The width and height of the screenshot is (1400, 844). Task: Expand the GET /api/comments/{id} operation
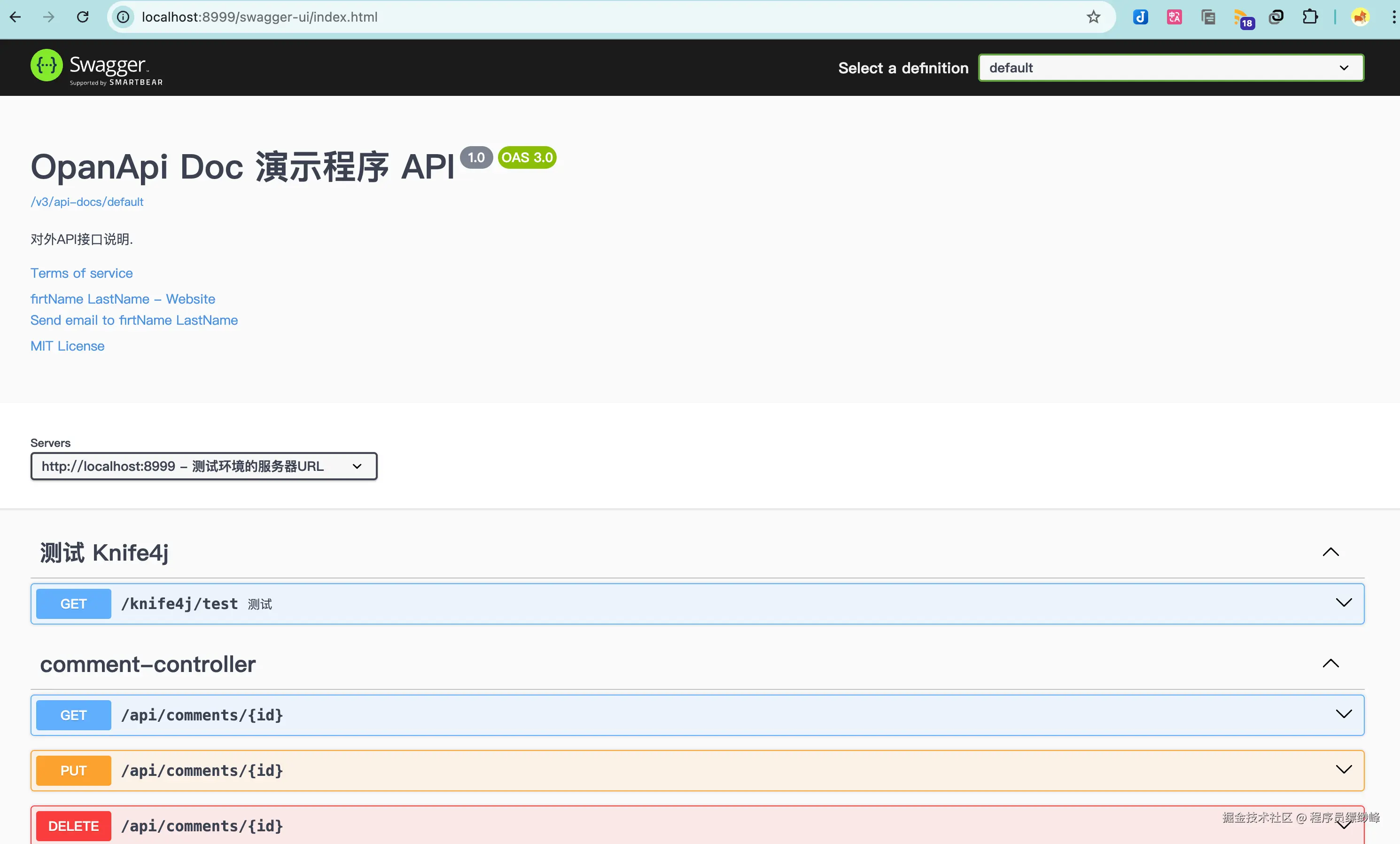[x=1343, y=714]
